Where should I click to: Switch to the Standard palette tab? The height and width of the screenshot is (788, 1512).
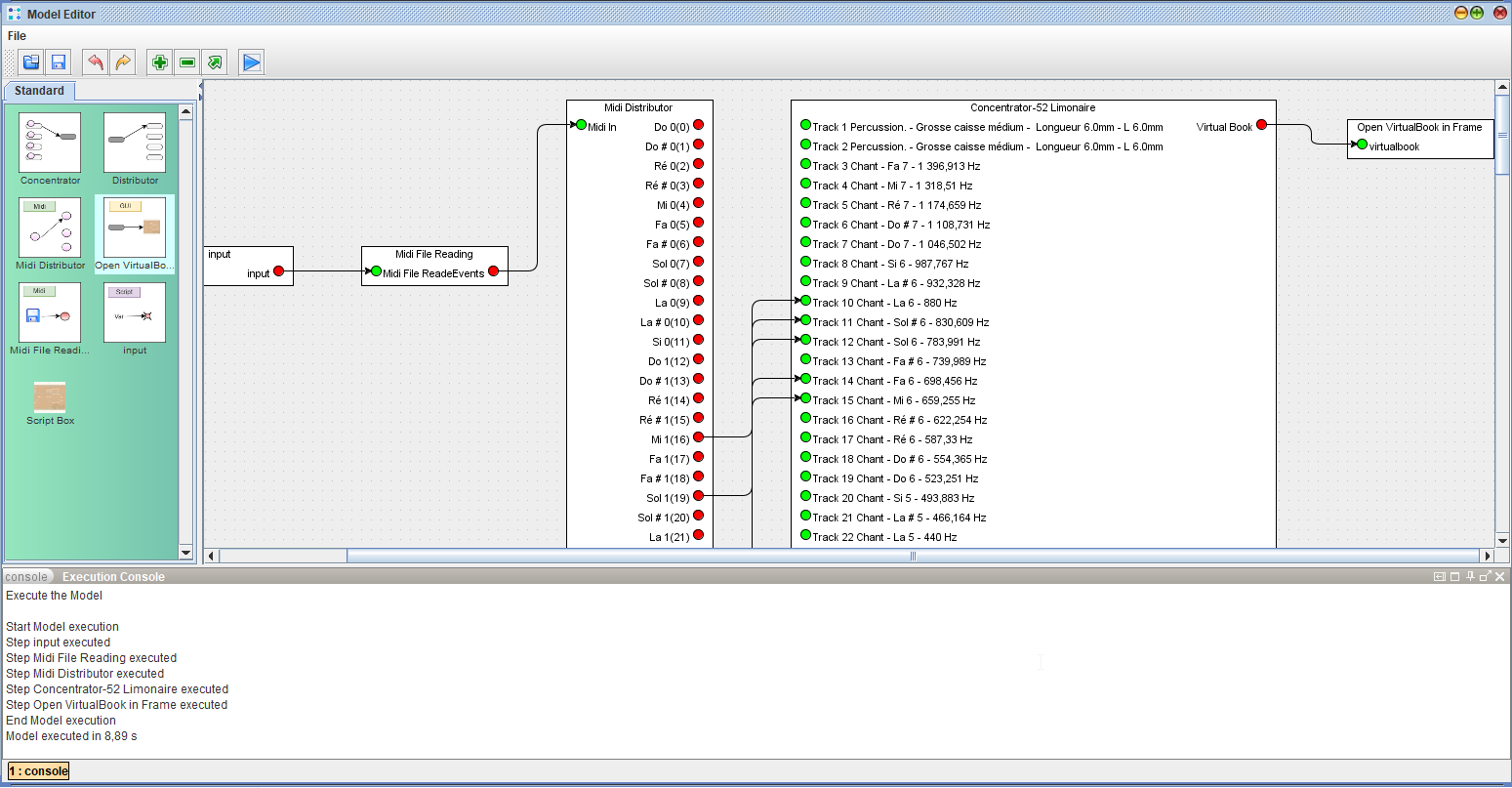click(x=39, y=91)
